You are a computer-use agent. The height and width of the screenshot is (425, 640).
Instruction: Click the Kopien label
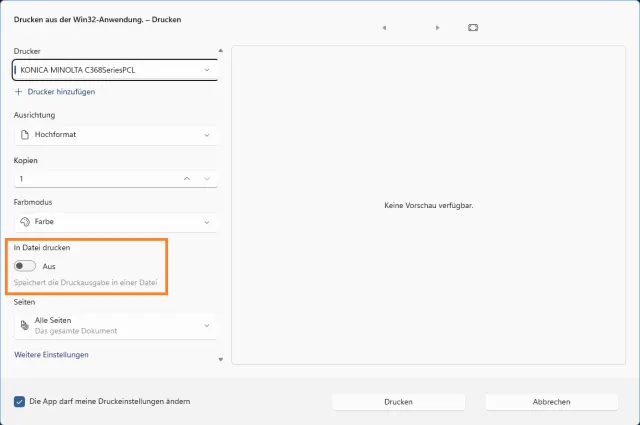click(26, 160)
